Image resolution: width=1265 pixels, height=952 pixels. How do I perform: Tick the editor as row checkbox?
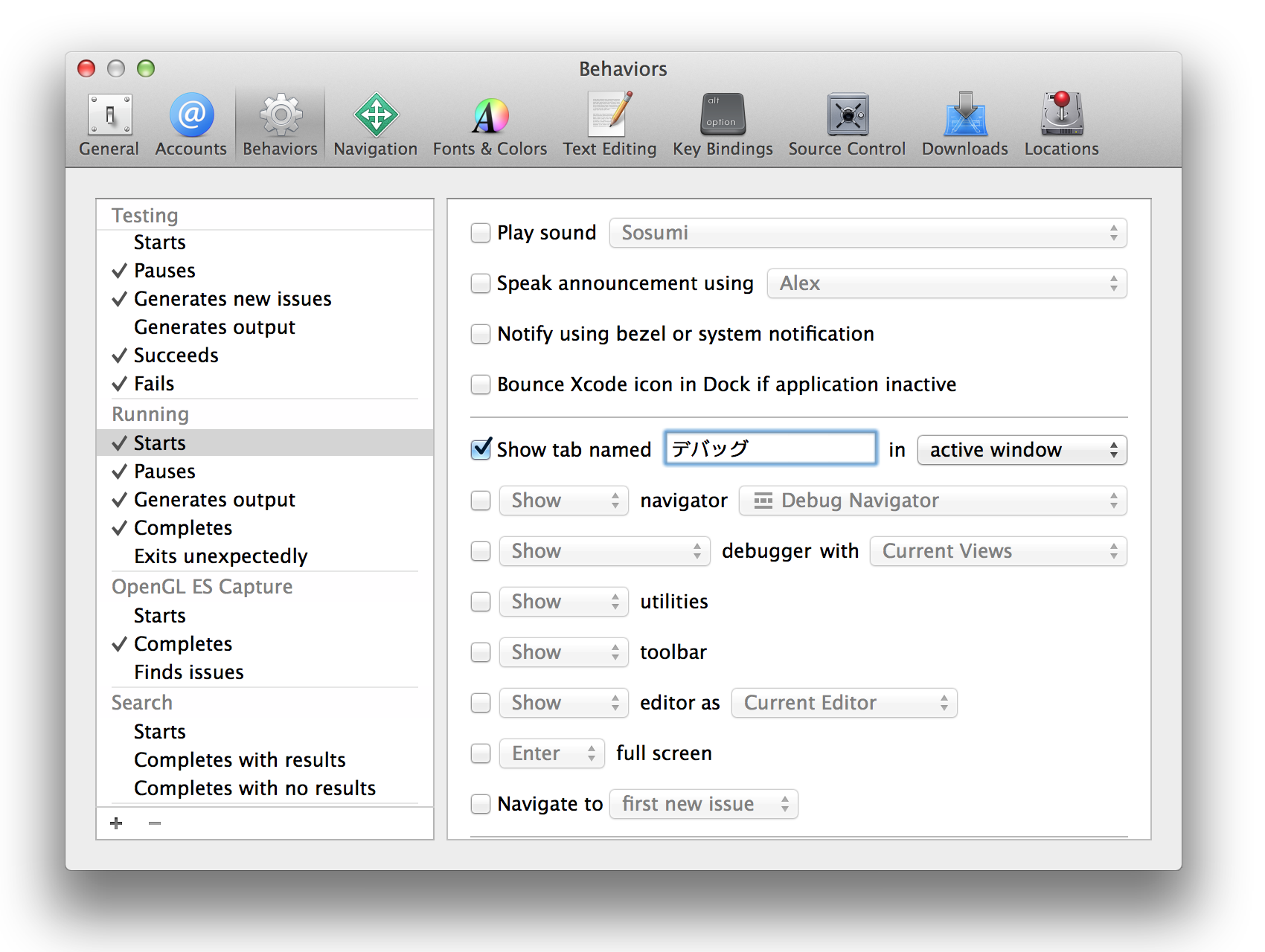click(x=481, y=703)
